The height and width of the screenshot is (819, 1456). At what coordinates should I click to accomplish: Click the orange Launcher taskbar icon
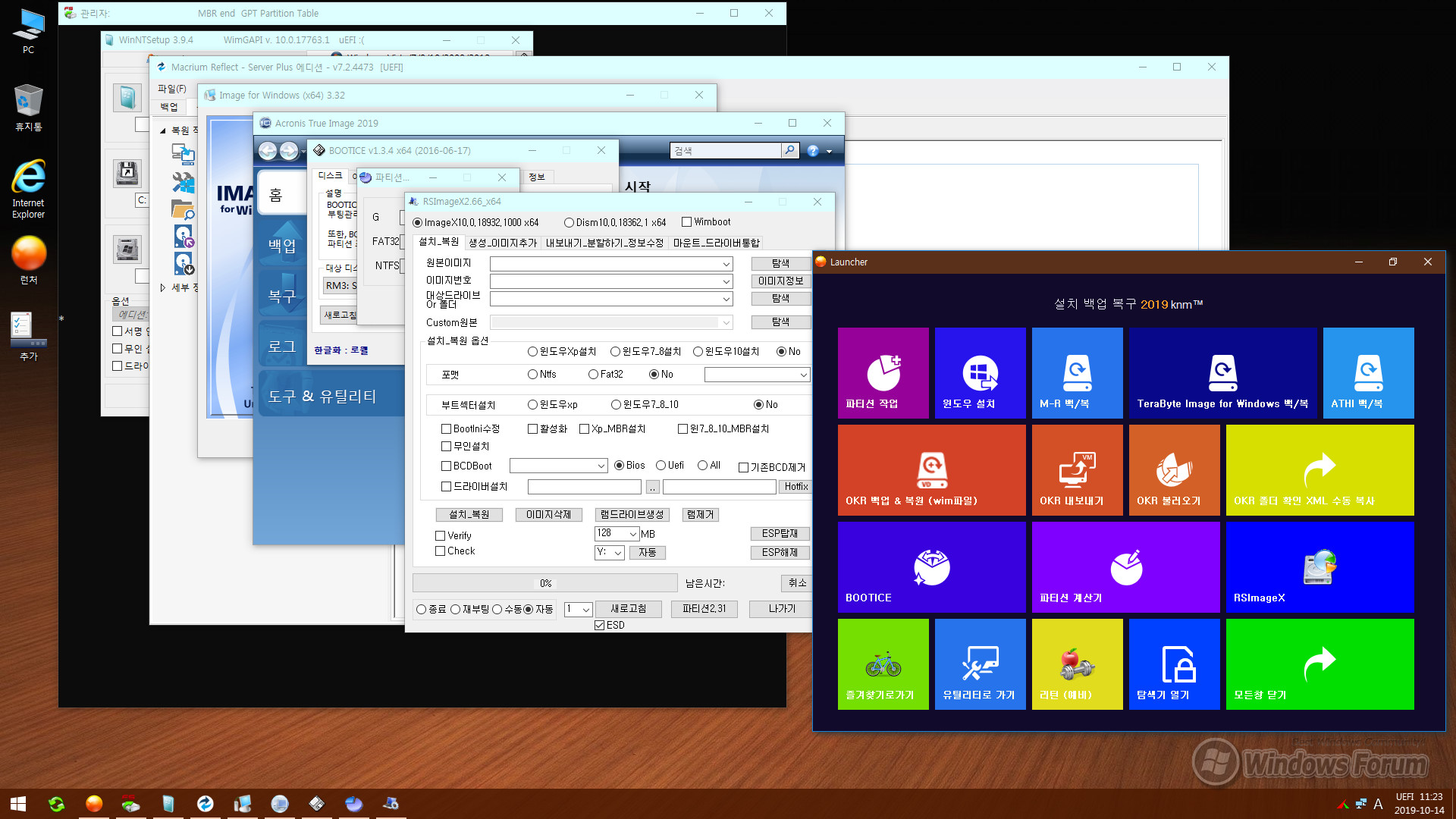(x=94, y=804)
